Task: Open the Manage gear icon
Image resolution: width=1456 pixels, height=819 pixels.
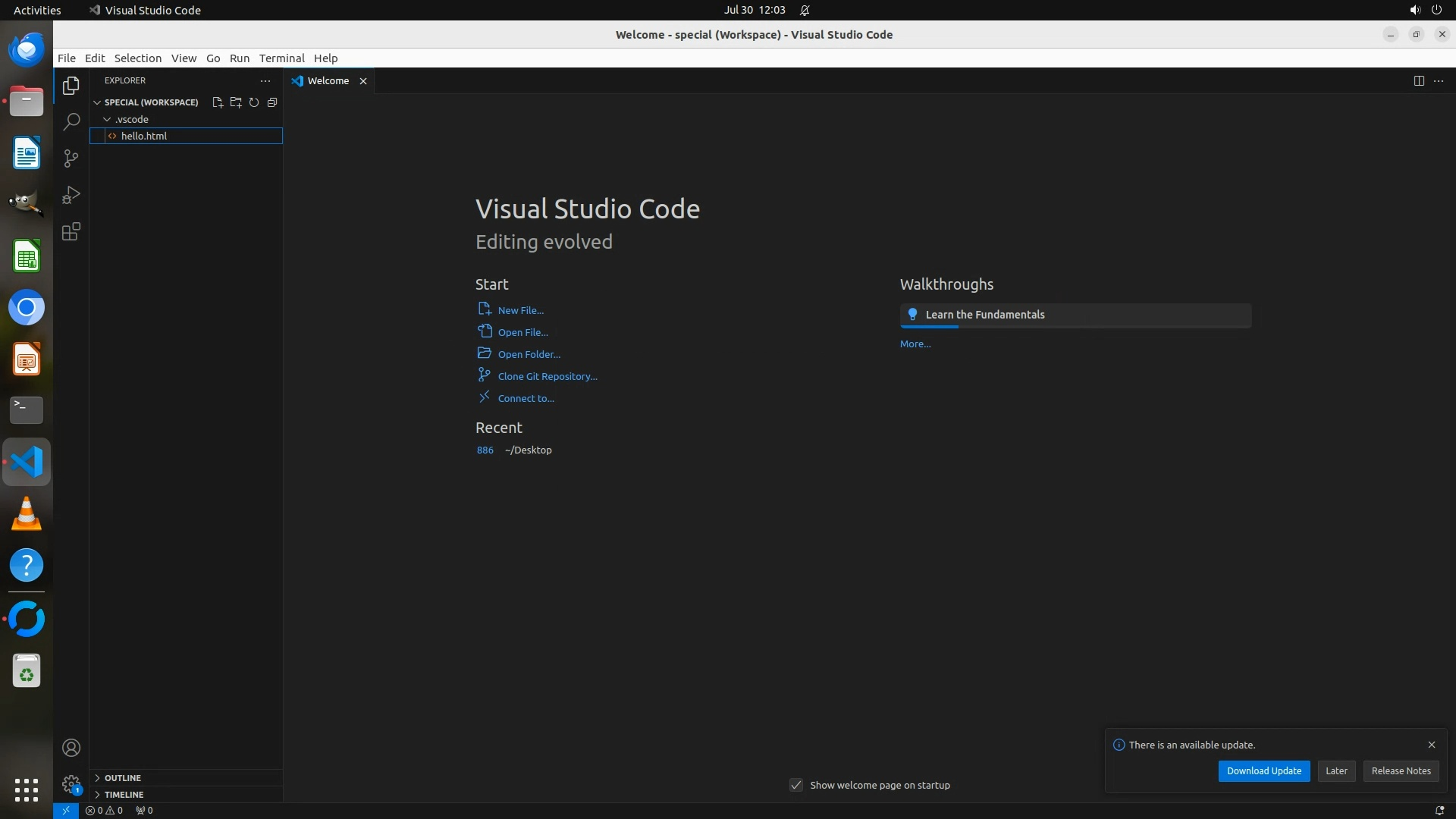Action: click(x=71, y=783)
